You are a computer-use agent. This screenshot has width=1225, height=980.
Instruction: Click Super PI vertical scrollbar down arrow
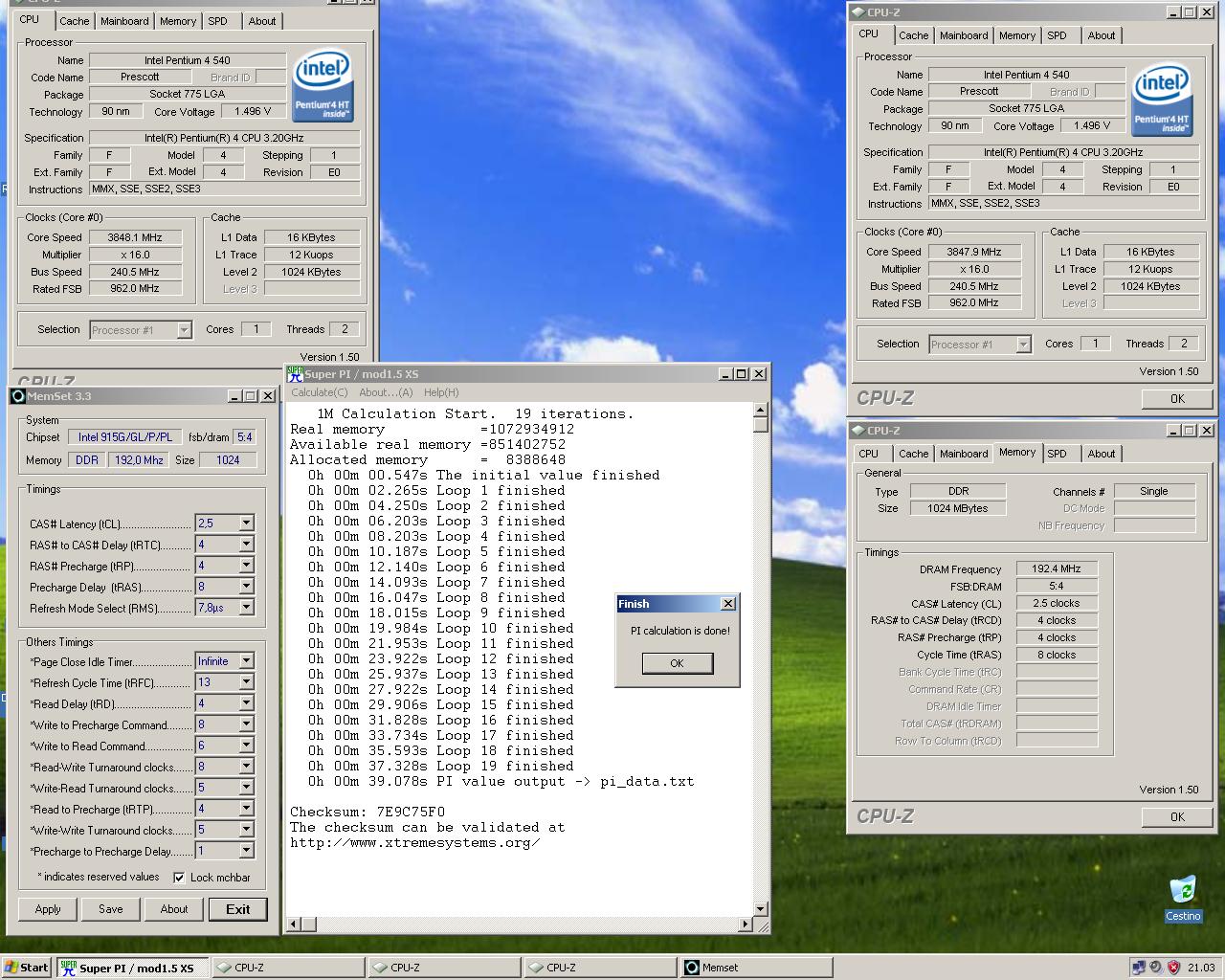761,909
